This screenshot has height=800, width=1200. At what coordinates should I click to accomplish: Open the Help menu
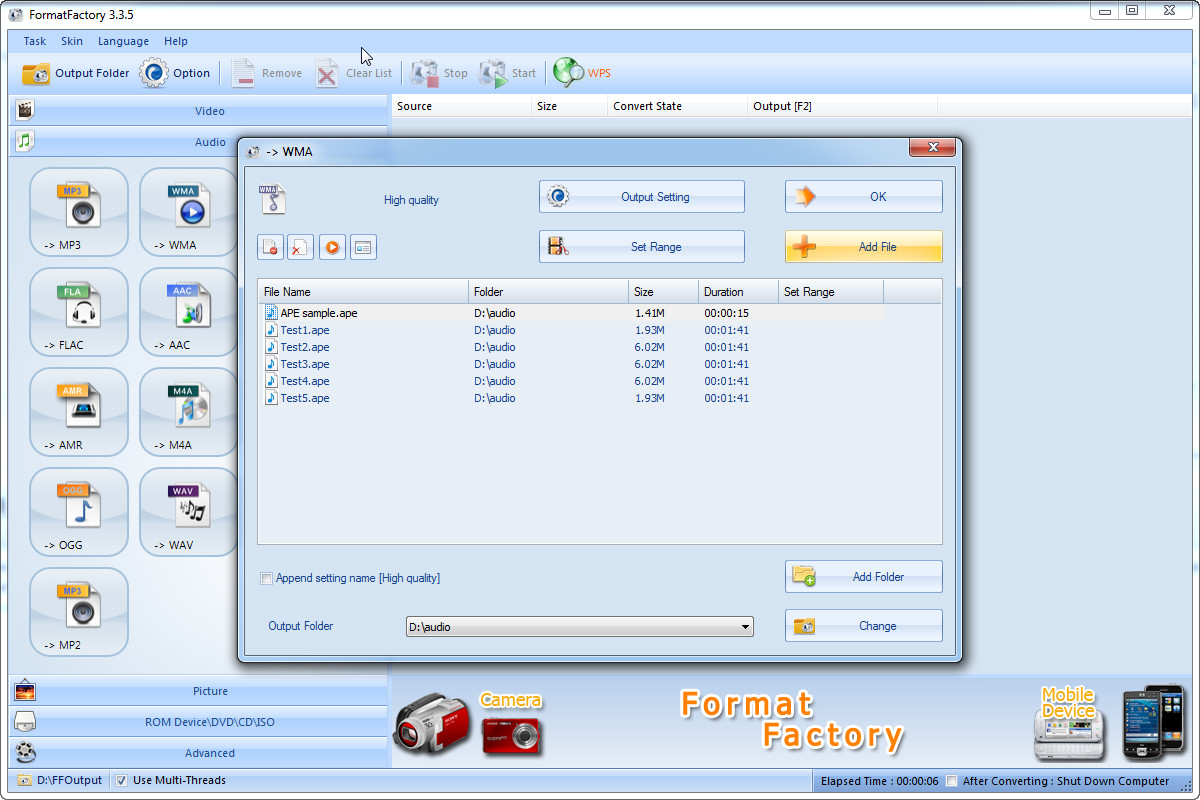176,41
